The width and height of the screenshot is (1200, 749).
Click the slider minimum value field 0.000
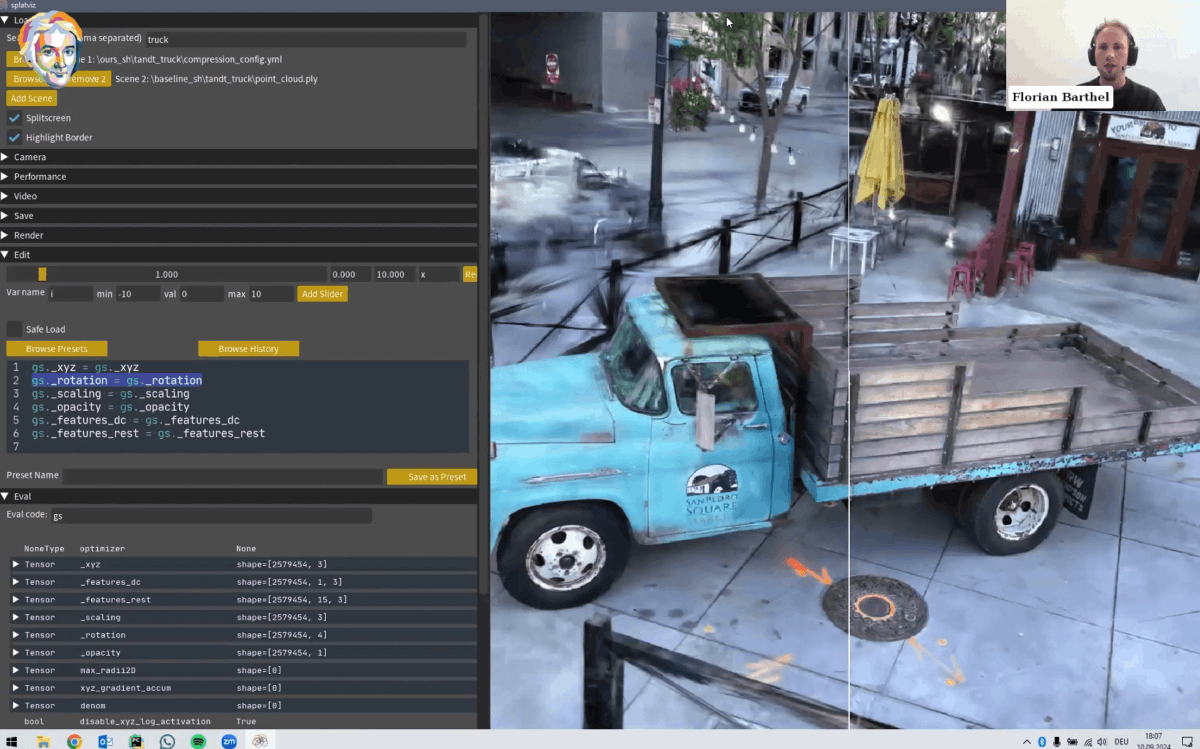tap(350, 274)
